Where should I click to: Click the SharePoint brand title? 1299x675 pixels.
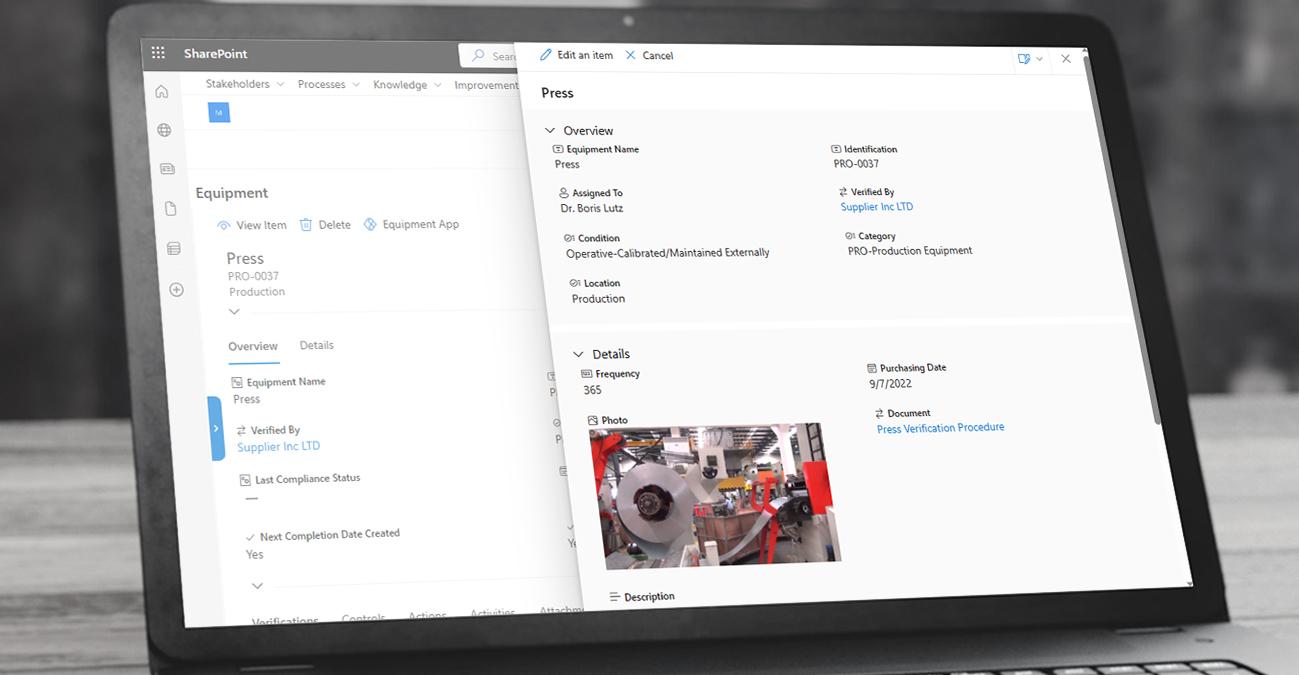coord(215,54)
